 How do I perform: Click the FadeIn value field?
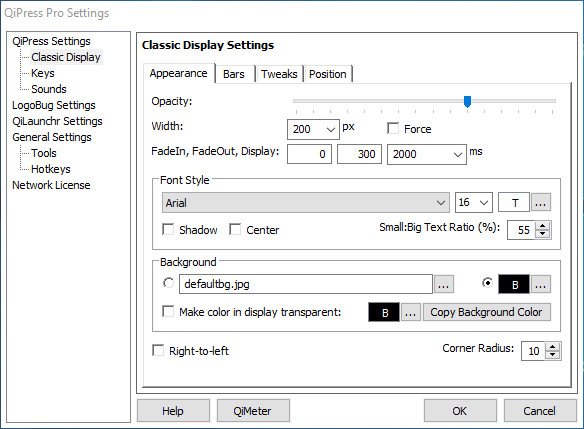(x=309, y=154)
